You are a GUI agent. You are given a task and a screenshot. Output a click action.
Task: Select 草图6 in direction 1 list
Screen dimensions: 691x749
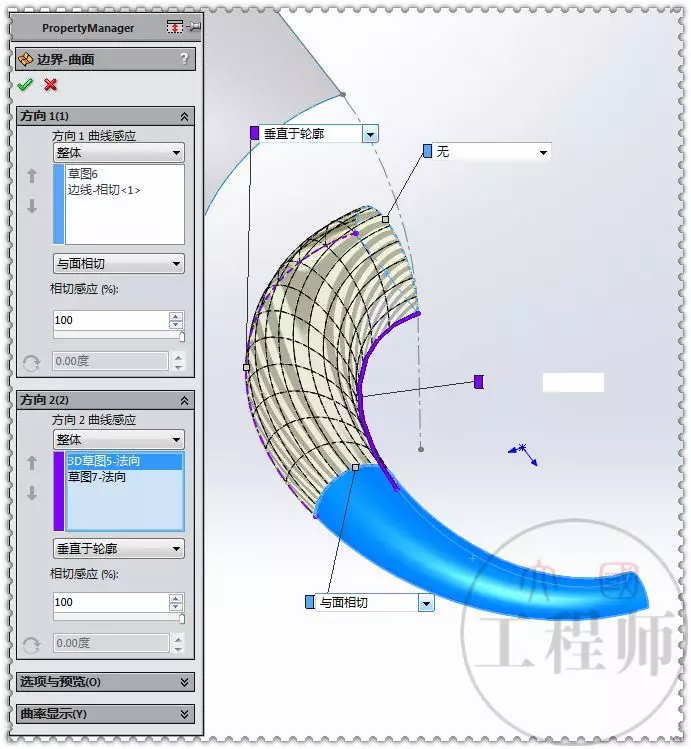[x=83, y=174]
